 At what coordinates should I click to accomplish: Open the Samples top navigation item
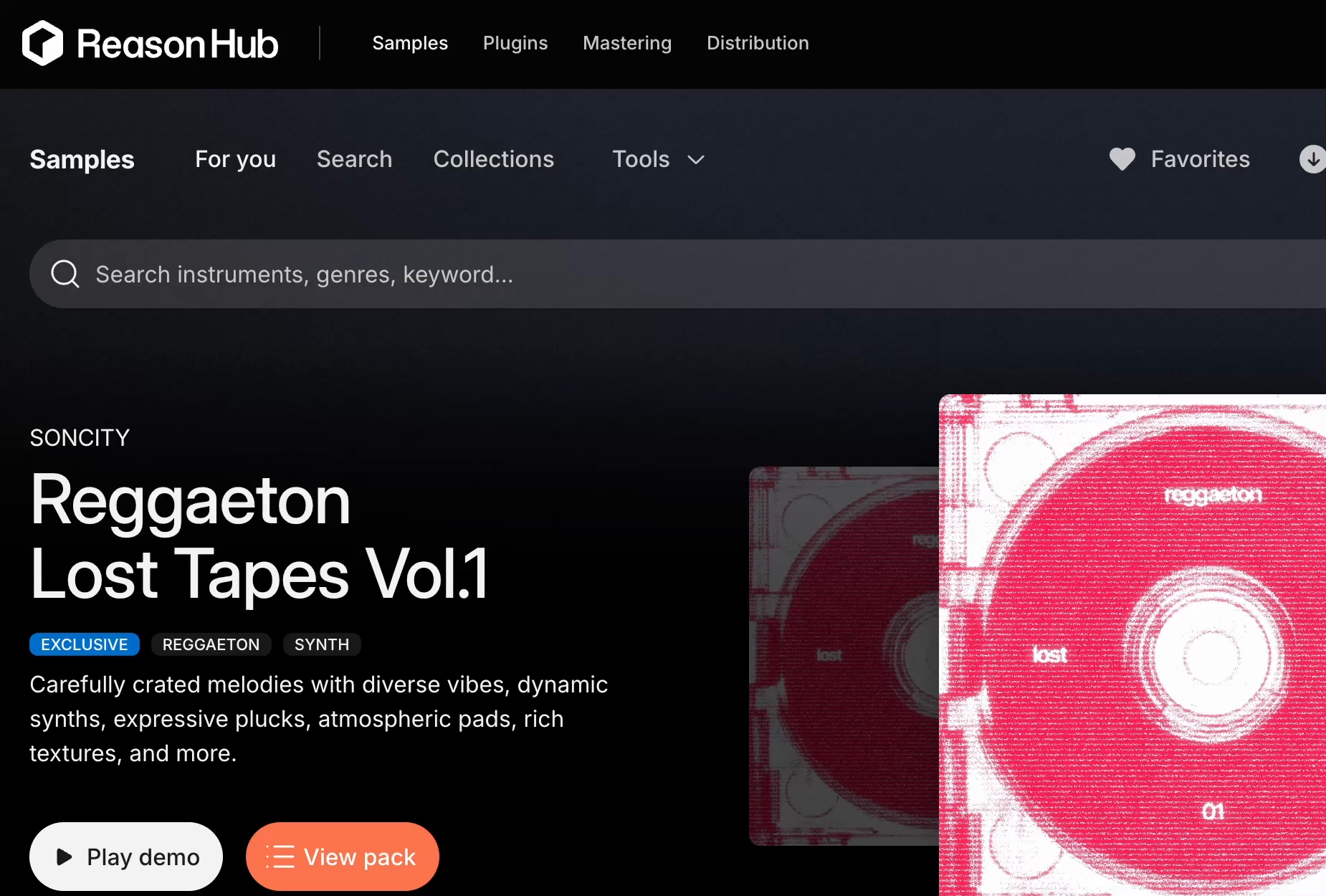[410, 43]
